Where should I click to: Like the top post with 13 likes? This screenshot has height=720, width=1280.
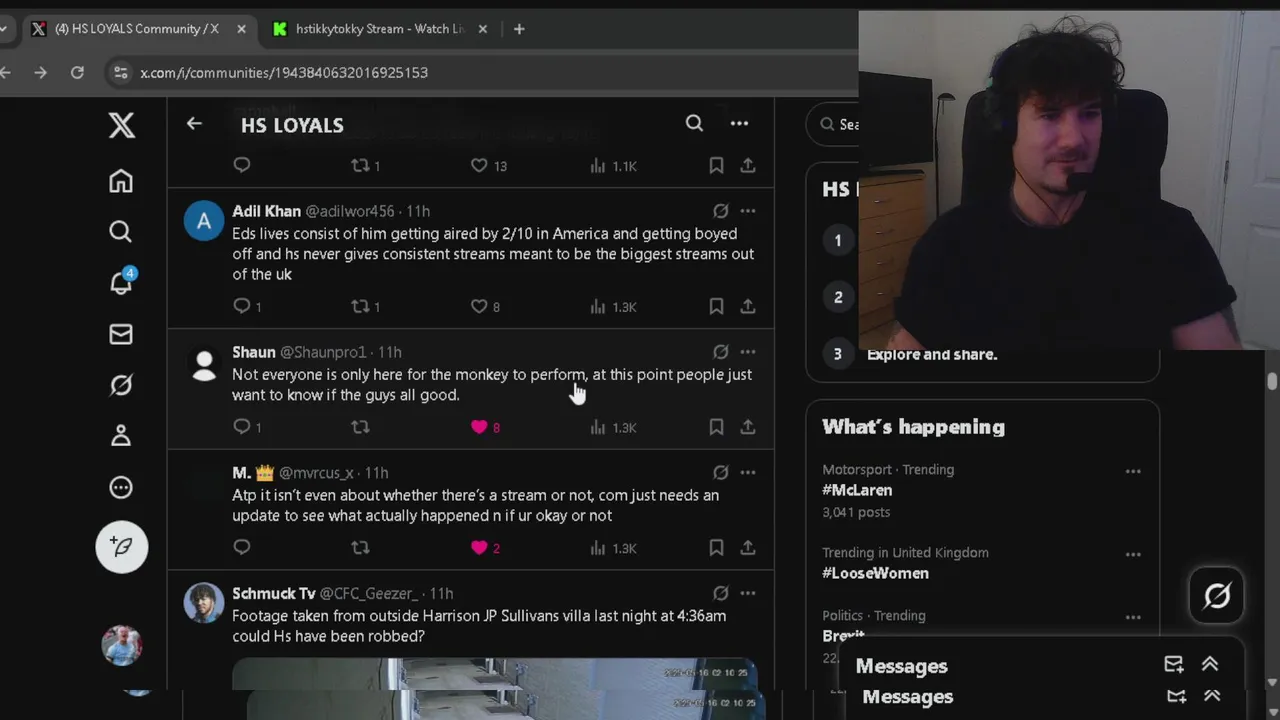pos(479,165)
